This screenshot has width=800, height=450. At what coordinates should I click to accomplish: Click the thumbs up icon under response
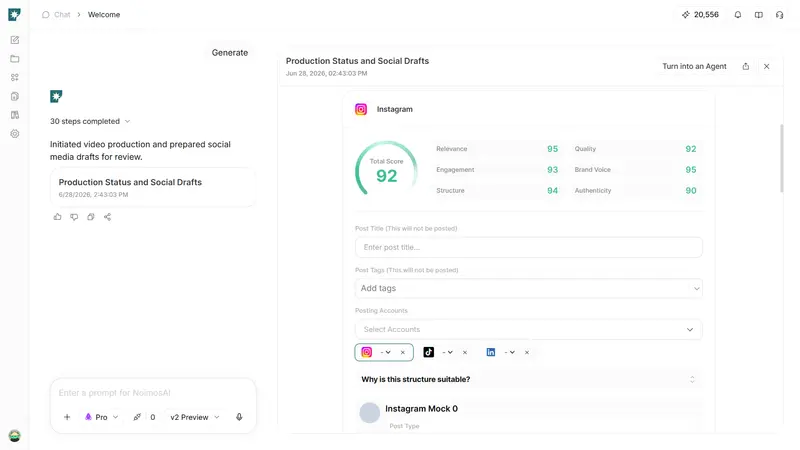click(58, 217)
